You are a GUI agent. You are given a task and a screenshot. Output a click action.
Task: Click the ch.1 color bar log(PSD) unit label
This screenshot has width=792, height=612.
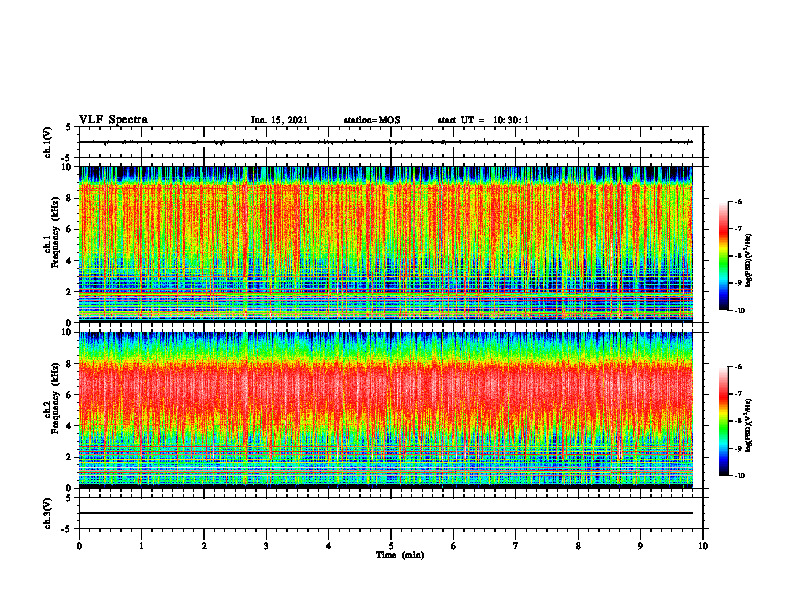click(x=749, y=261)
